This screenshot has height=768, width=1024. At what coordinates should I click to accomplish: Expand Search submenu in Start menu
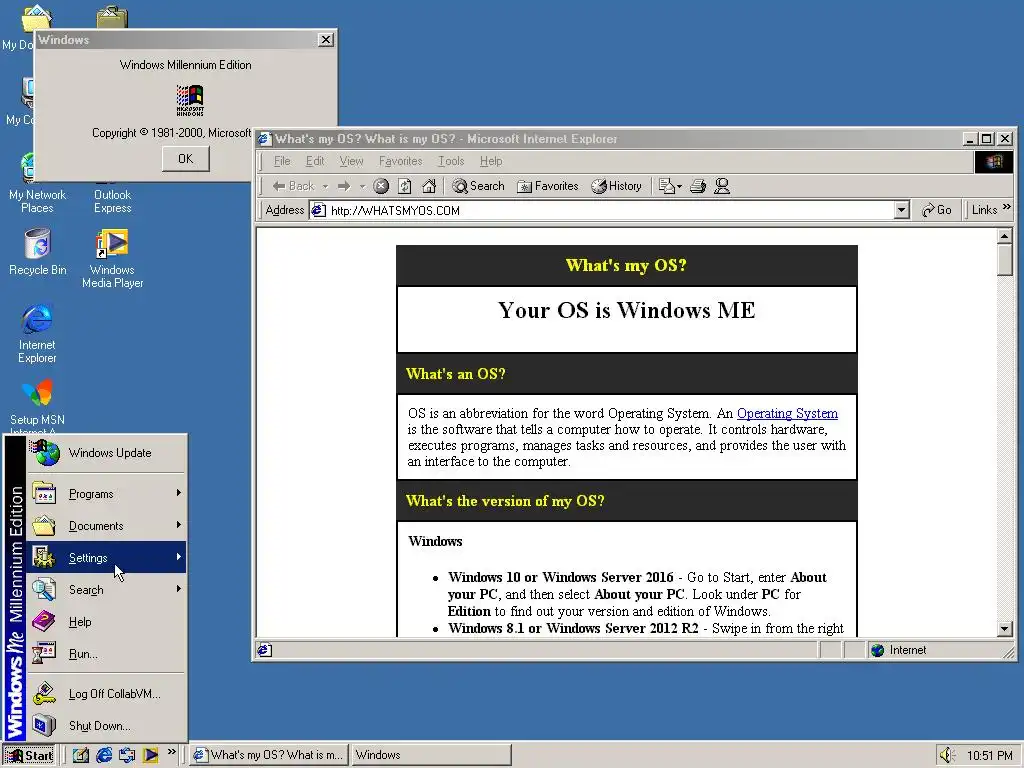click(x=106, y=590)
